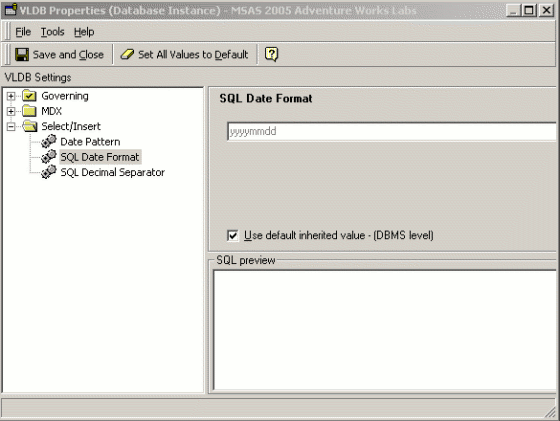Viewport: 560px width, 421px height.
Task: Click the gear icon beside SQL Date Format
Action: [x=49, y=157]
